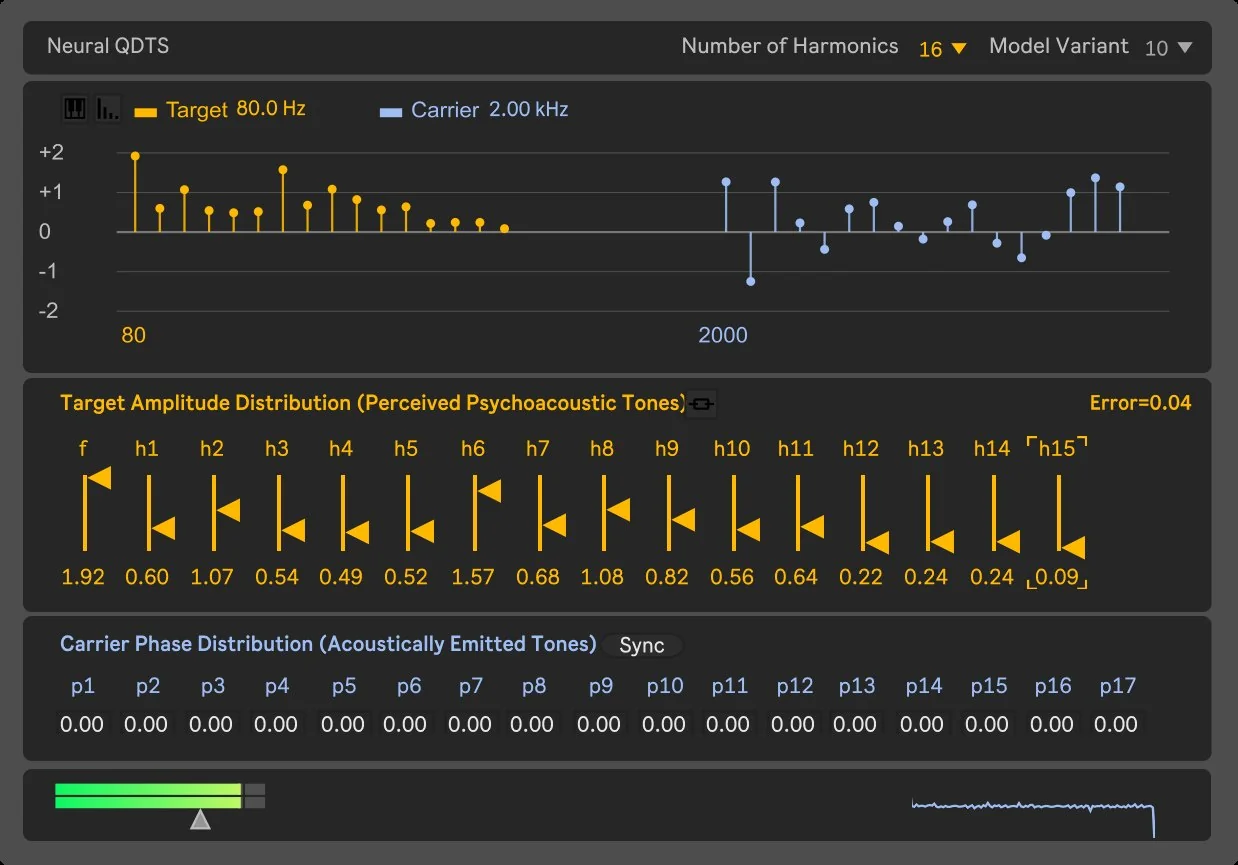
Task: Click the p17 phase value field
Action: (1116, 725)
